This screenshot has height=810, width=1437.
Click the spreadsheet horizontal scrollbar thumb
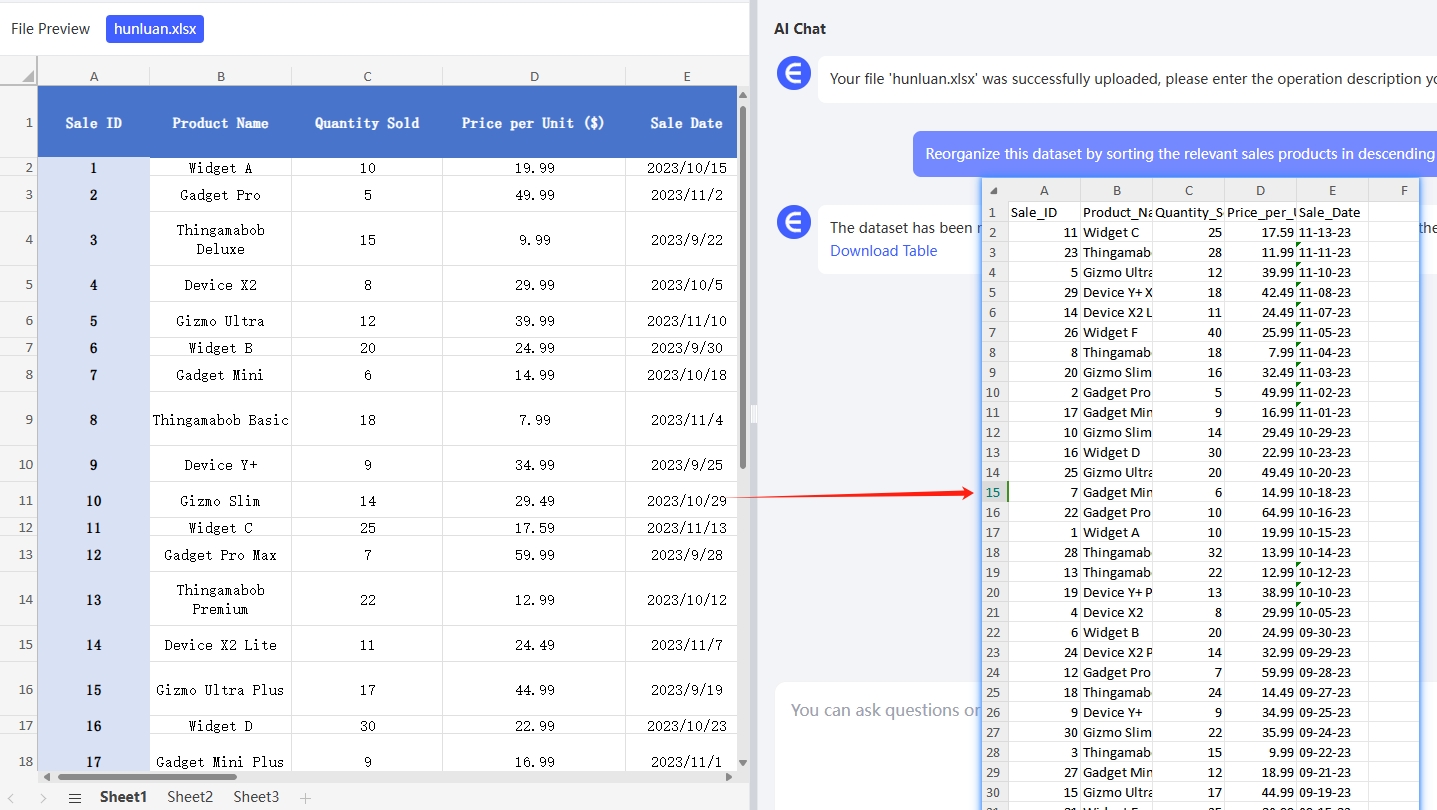click(x=146, y=776)
